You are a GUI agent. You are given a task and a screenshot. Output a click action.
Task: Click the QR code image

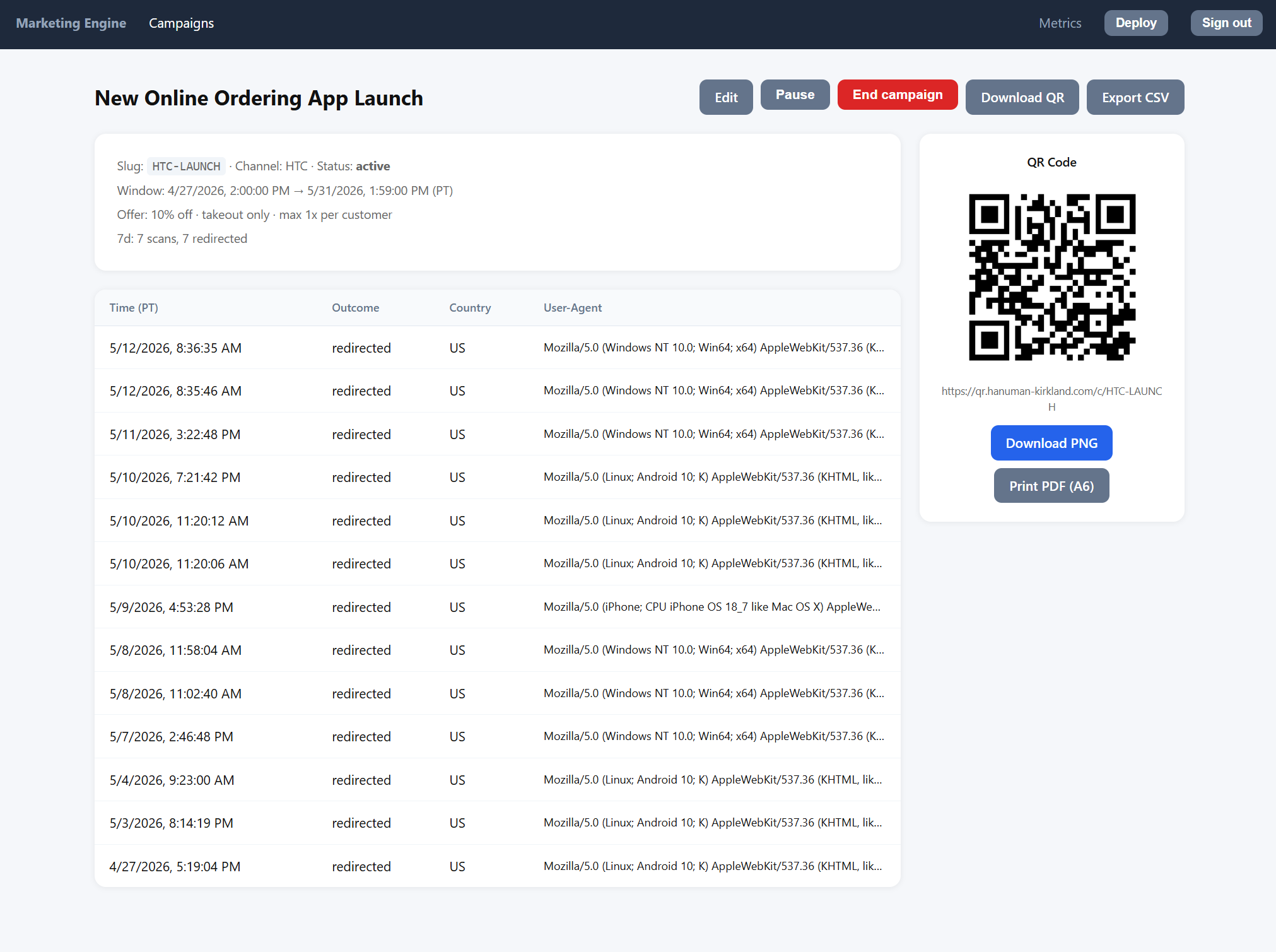[1051, 278]
